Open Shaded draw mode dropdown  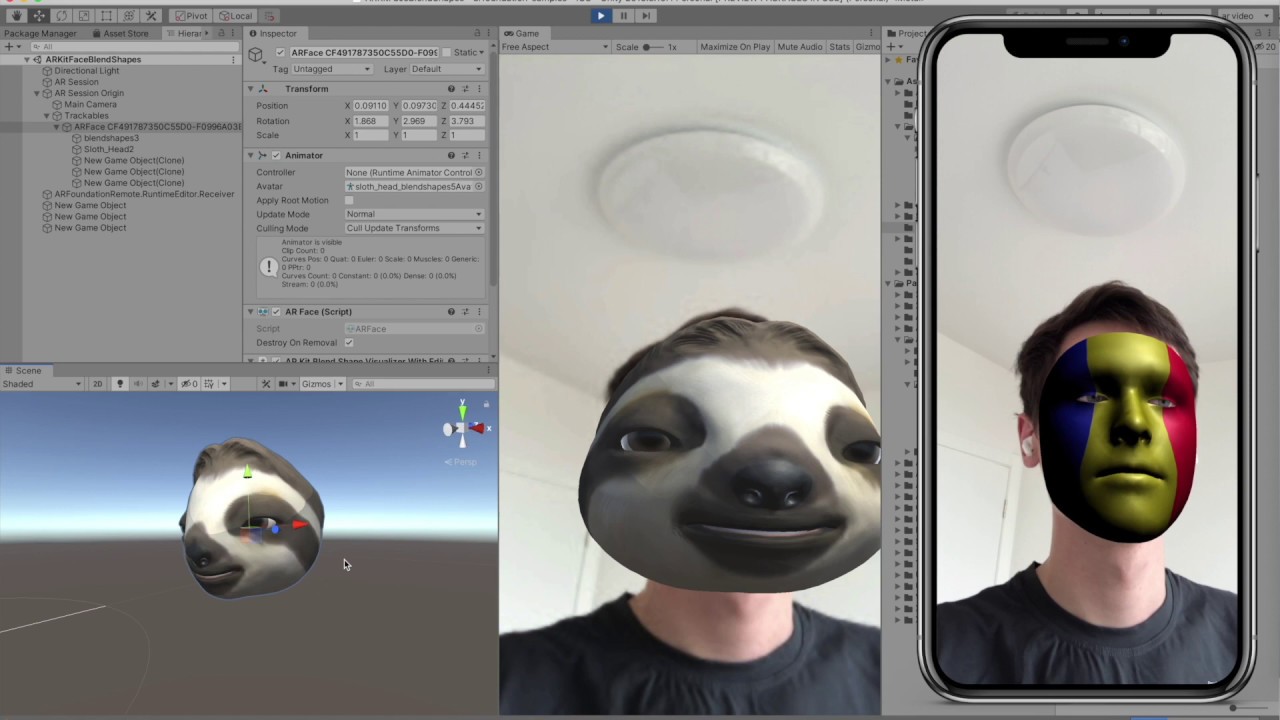point(42,384)
